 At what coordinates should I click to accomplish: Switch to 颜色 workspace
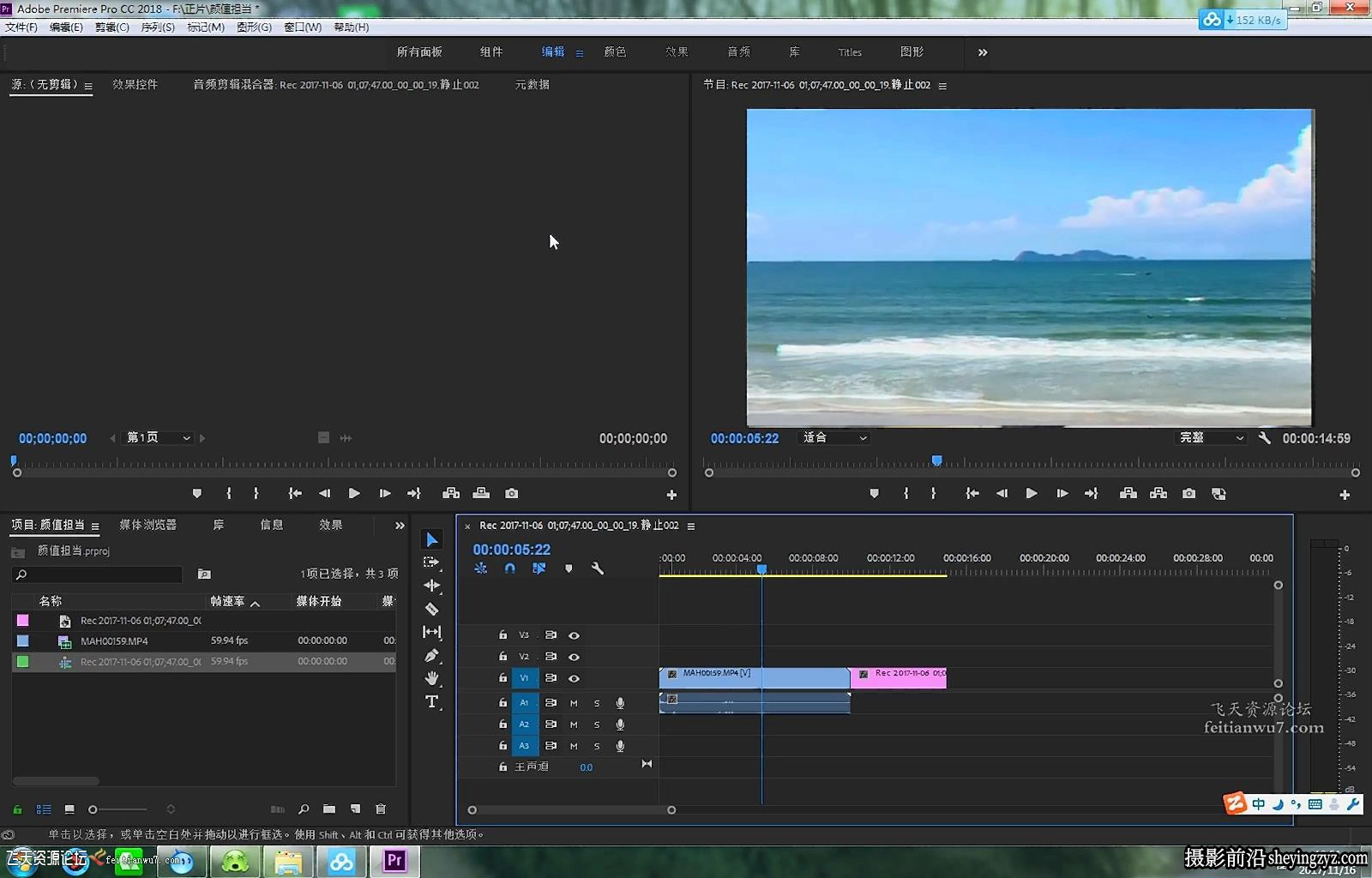(x=615, y=52)
